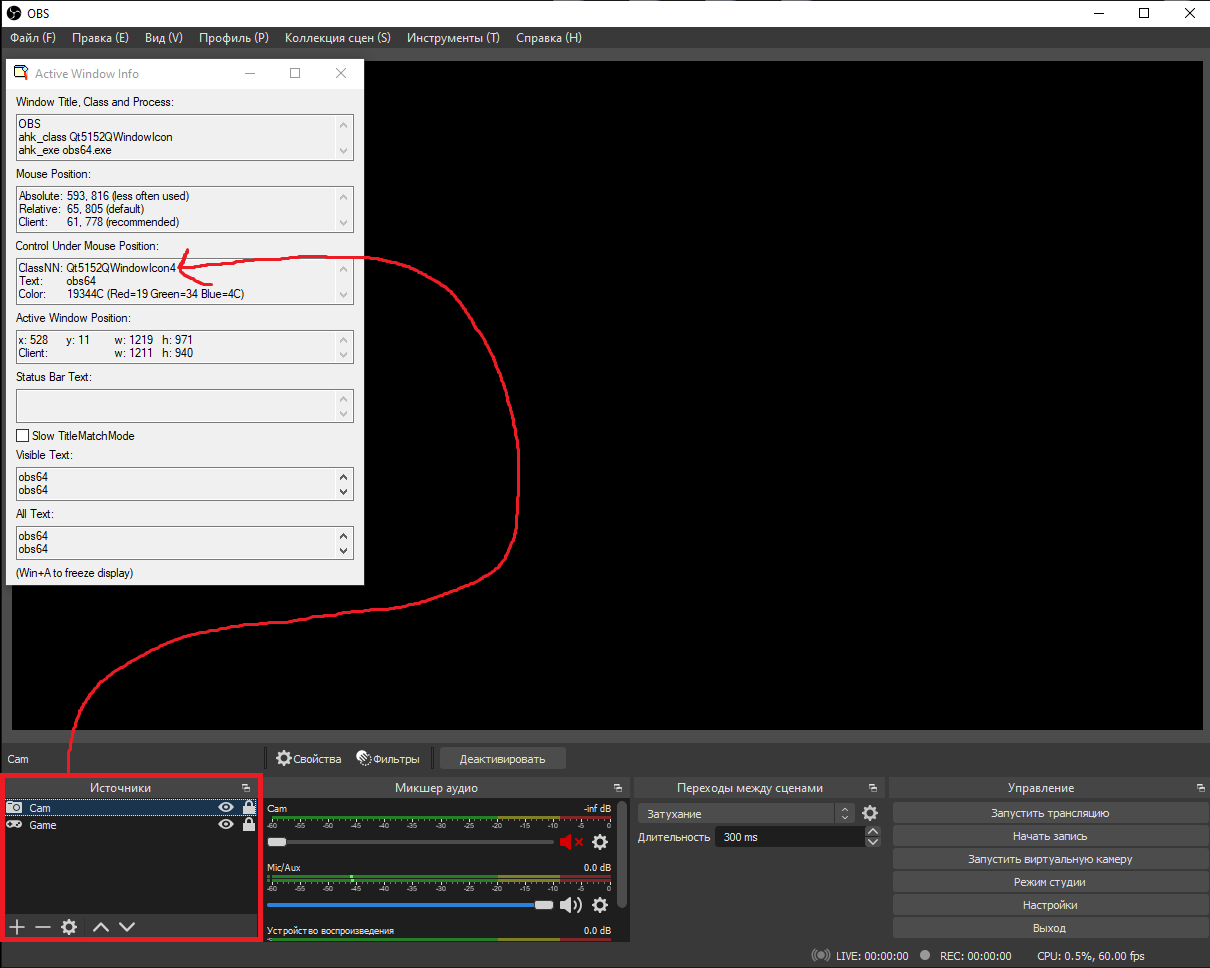Image resolution: width=1210 pixels, height=968 pixels.
Task: Click the gamepad icon of Game source
Action: click(14, 825)
